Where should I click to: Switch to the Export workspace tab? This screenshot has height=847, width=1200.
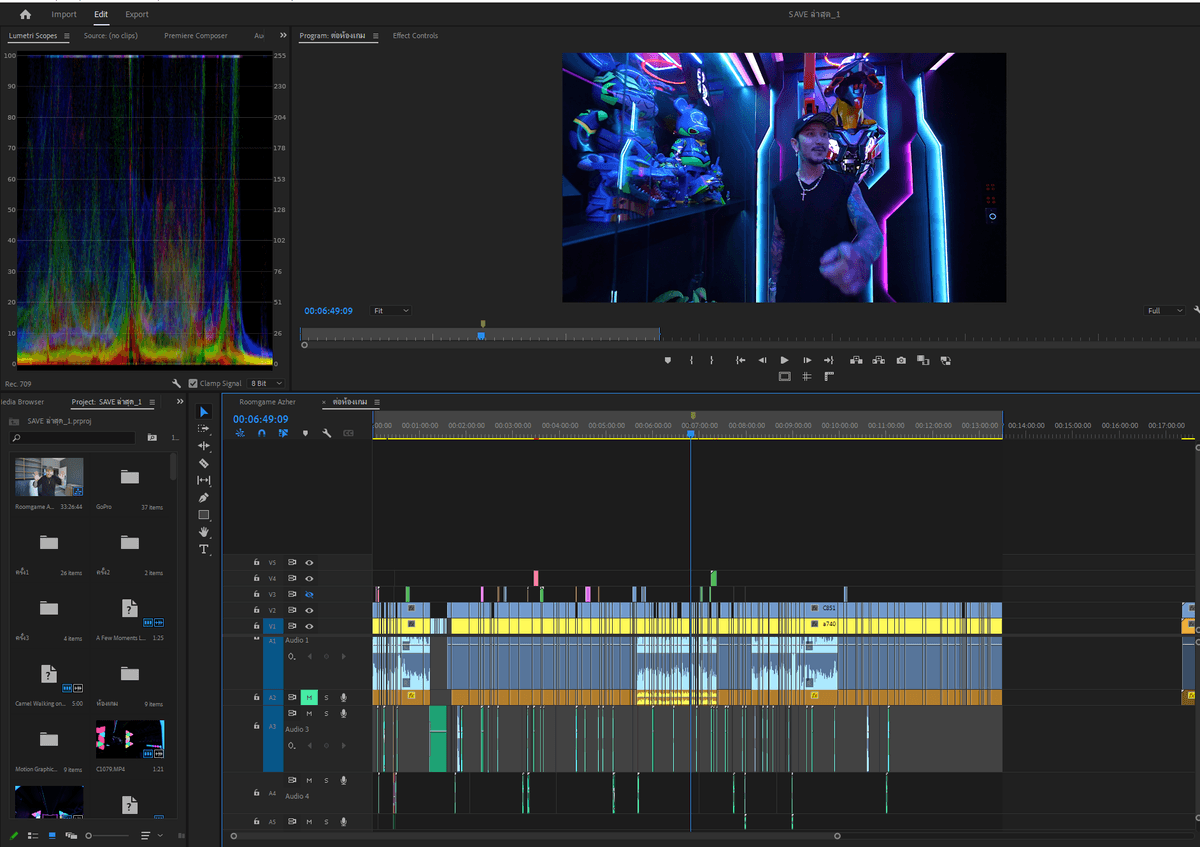137,15
